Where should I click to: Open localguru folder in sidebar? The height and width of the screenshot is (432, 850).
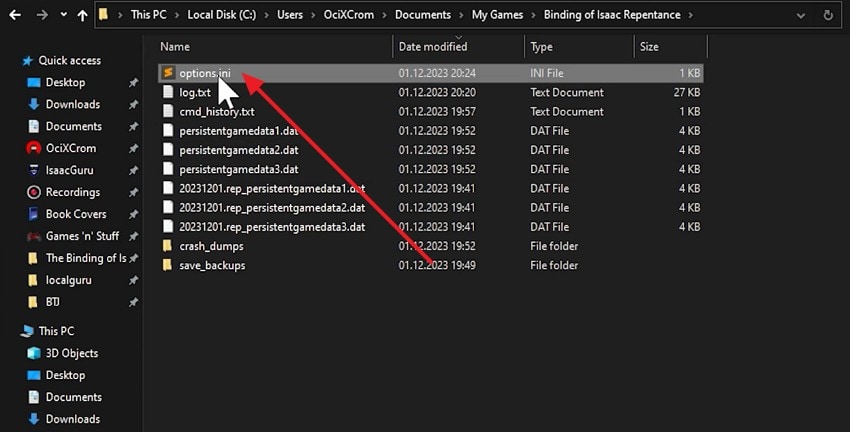(x=68, y=280)
